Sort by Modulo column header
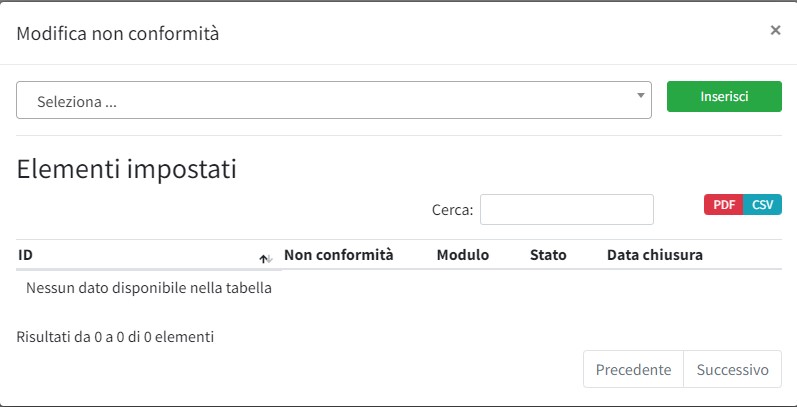 click(463, 255)
